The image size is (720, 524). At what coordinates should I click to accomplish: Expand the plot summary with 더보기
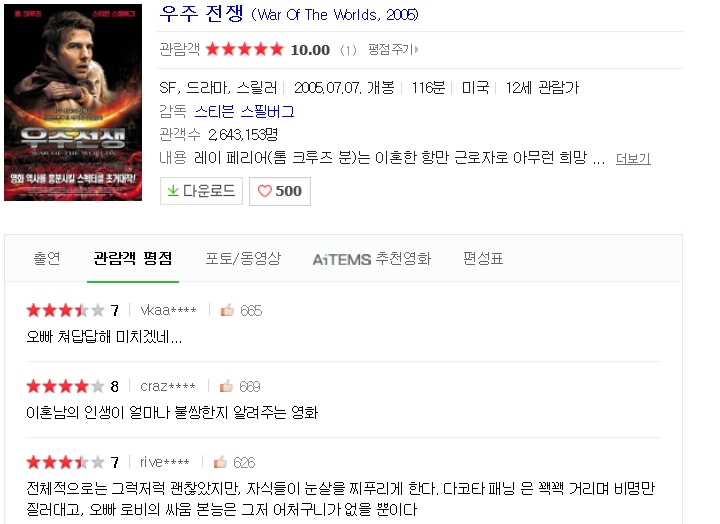[633, 158]
